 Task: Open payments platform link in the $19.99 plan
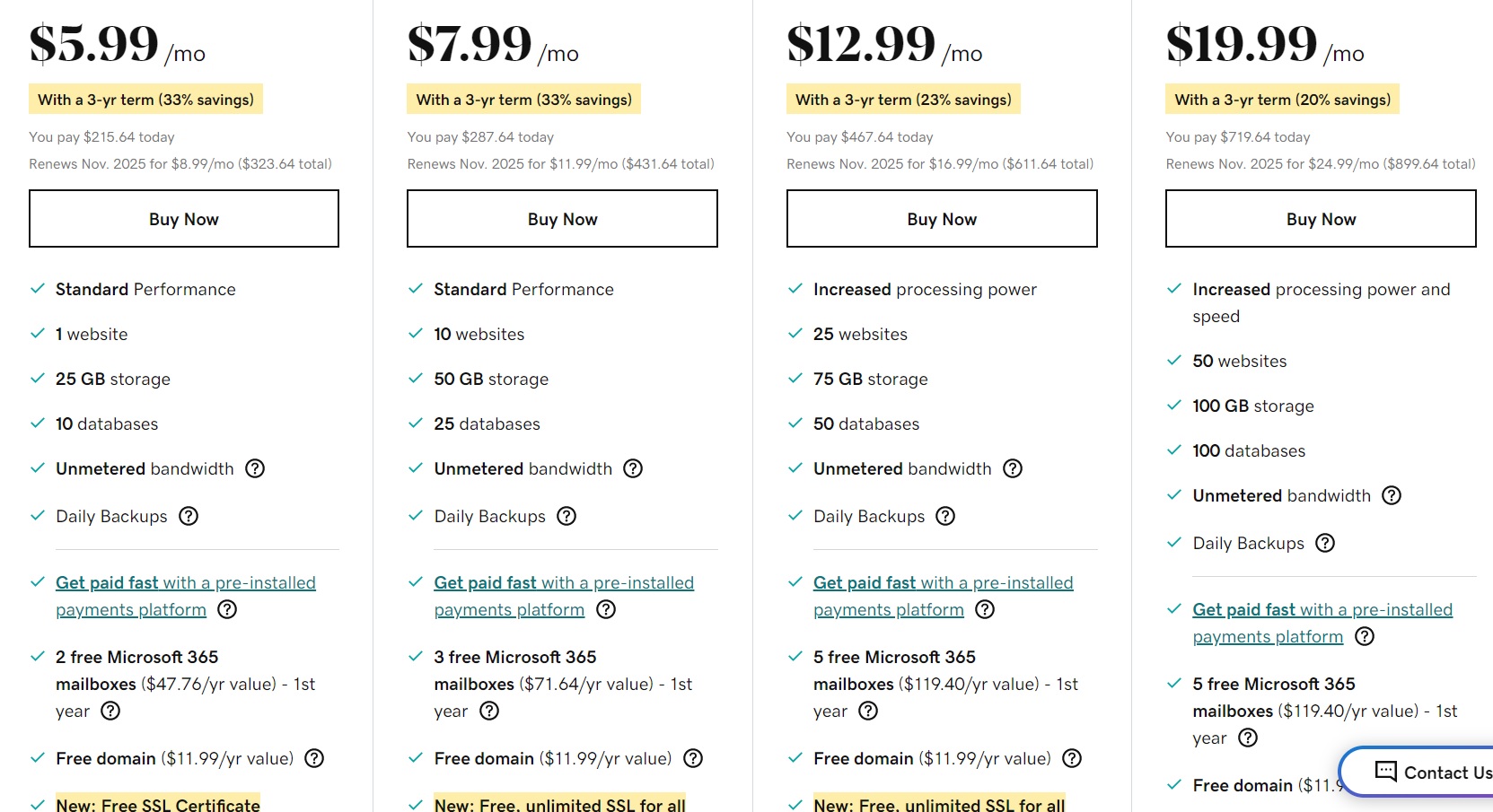(x=1322, y=623)
